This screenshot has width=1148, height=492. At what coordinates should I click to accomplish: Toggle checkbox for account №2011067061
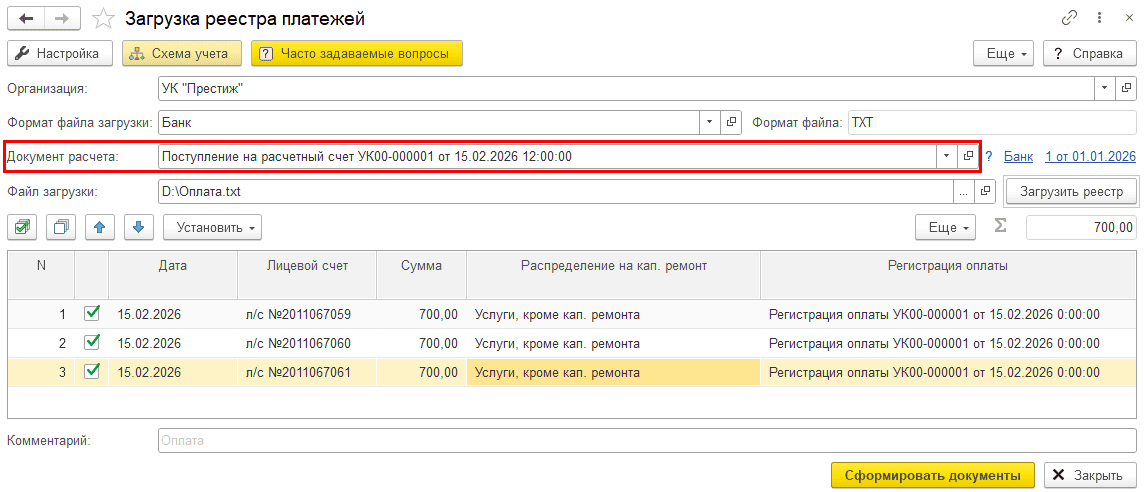coord(92,371)
